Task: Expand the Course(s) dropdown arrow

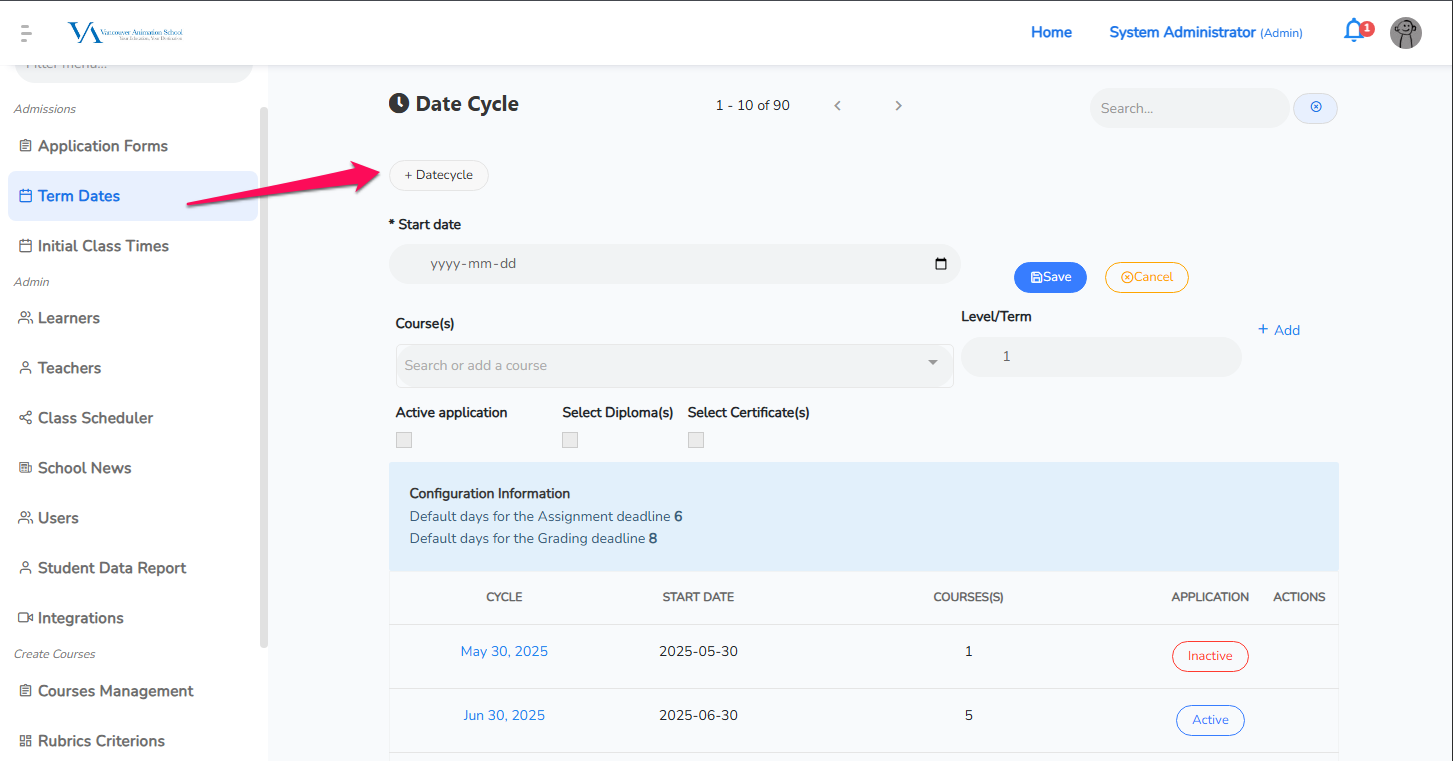Action: click(x=933, y=363)
